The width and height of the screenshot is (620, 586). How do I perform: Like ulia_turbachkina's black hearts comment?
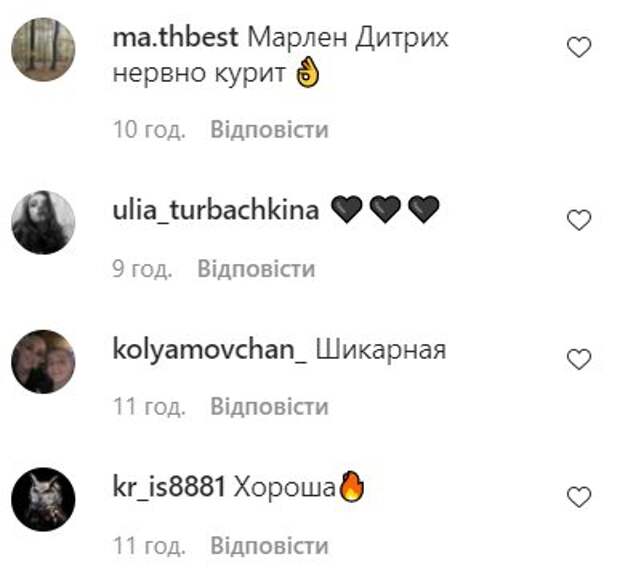pyautogui.click(x=579, y=220)
